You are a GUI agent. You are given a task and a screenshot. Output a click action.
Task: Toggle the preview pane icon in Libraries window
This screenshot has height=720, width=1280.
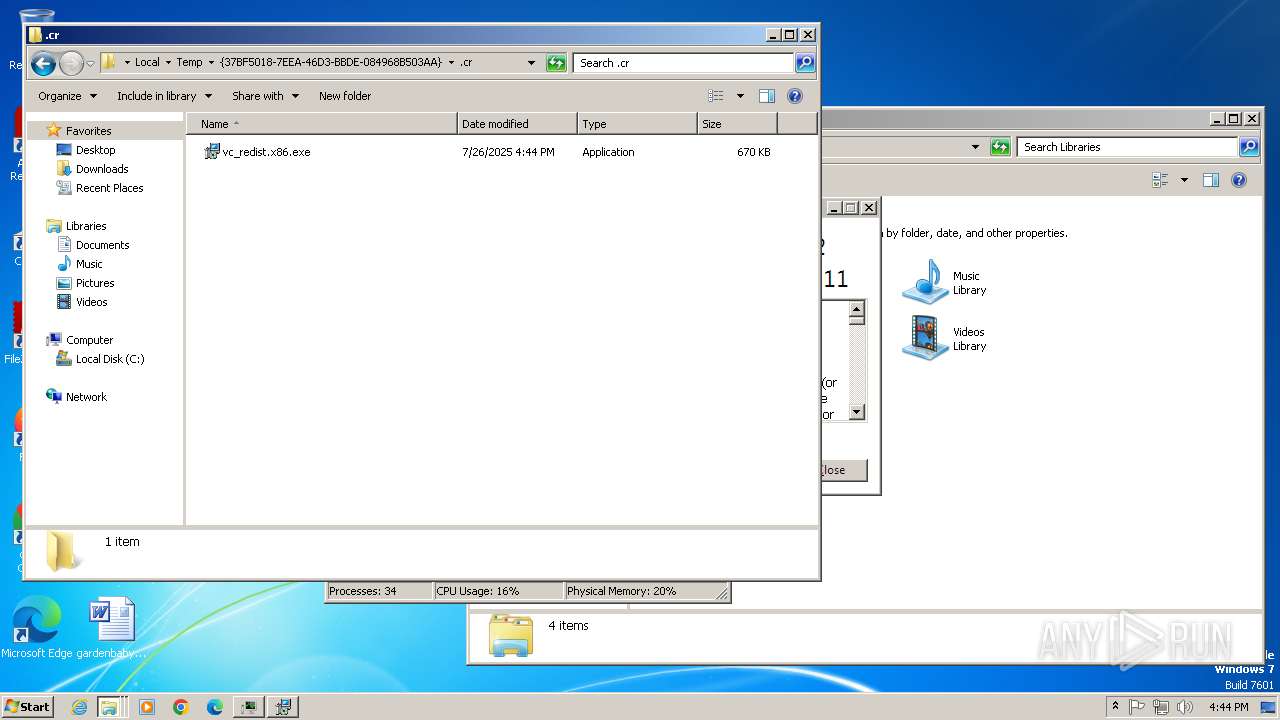[1211, 180]
